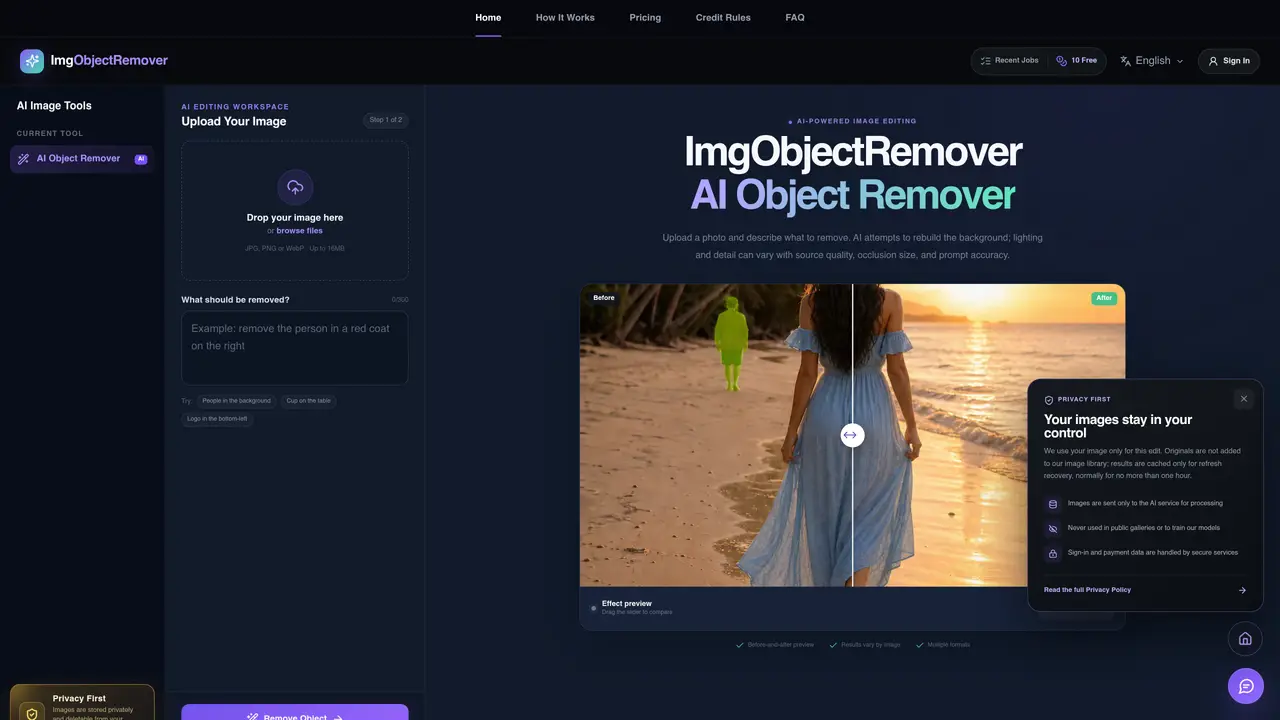Click the ImgObjectRemover sparkle logo icon
Screen dimensions: 1280x720
(x=32, y=61)
